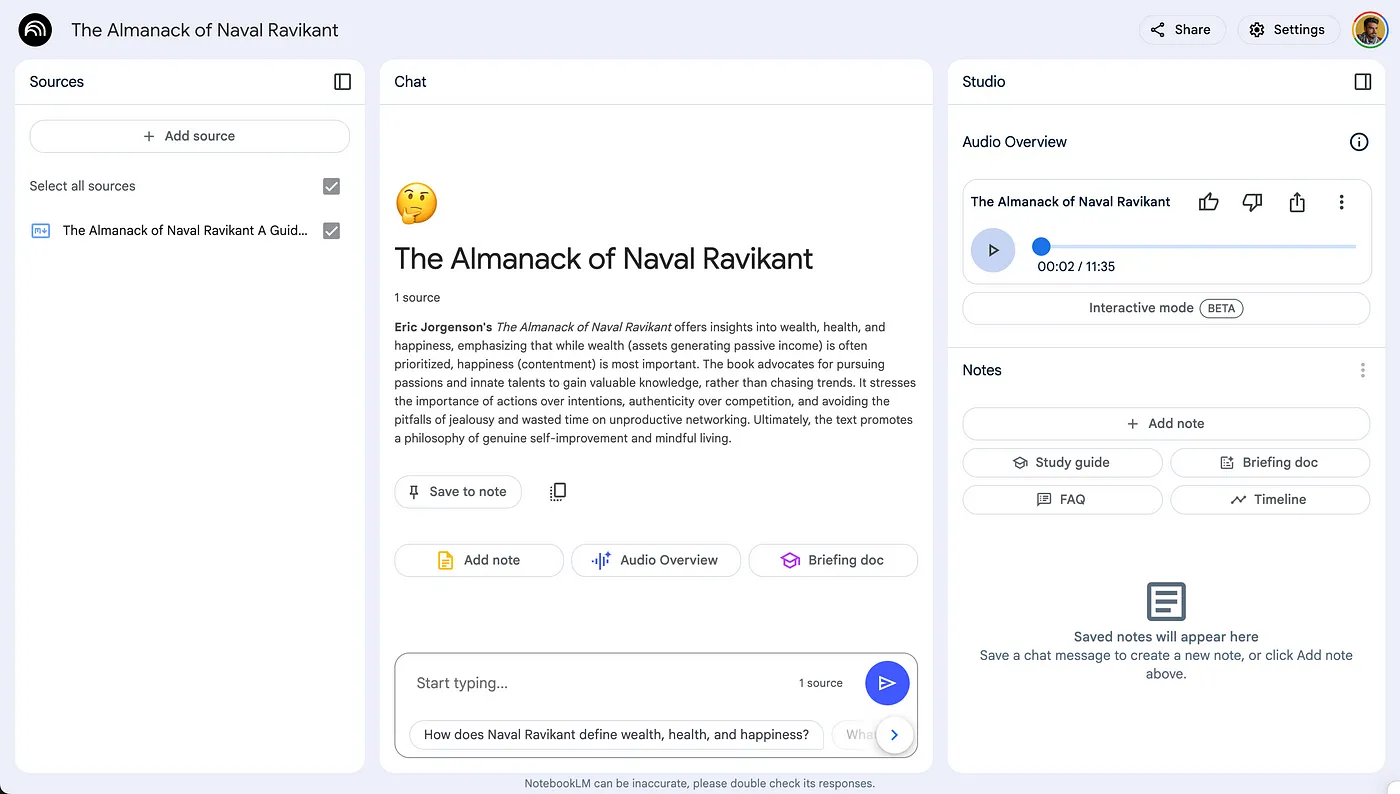Play the audio overview
Image resolution: width=1400 pixels, height=794 pixels.
pyautogui.click(x=993, y=250)
